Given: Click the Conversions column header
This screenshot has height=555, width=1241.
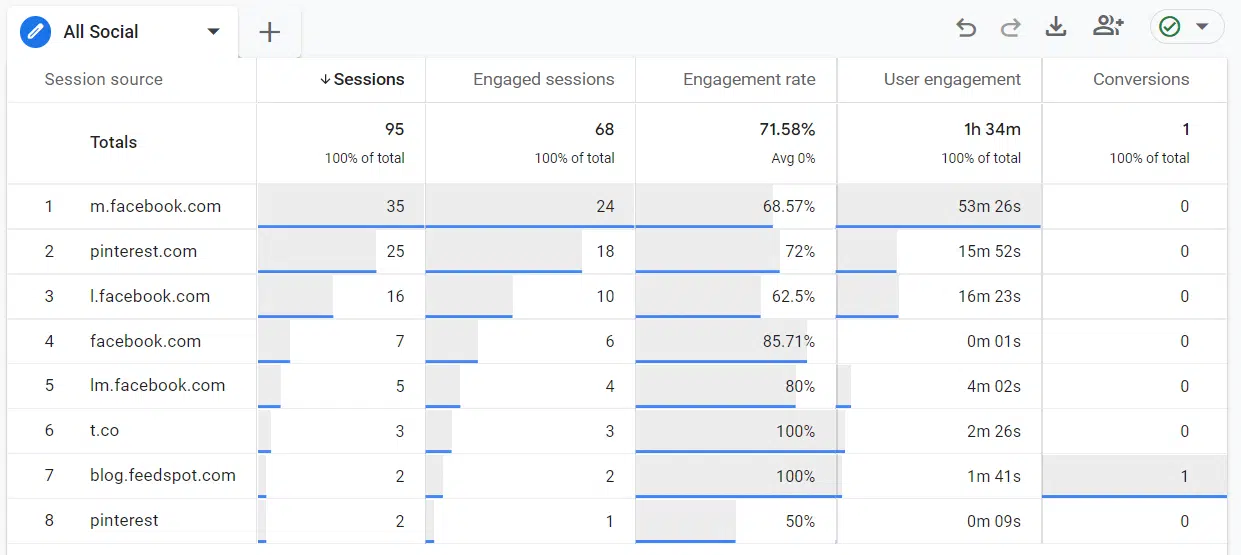Looking at the screenshot, I should pyautogui.click(x=1141, y=80).
